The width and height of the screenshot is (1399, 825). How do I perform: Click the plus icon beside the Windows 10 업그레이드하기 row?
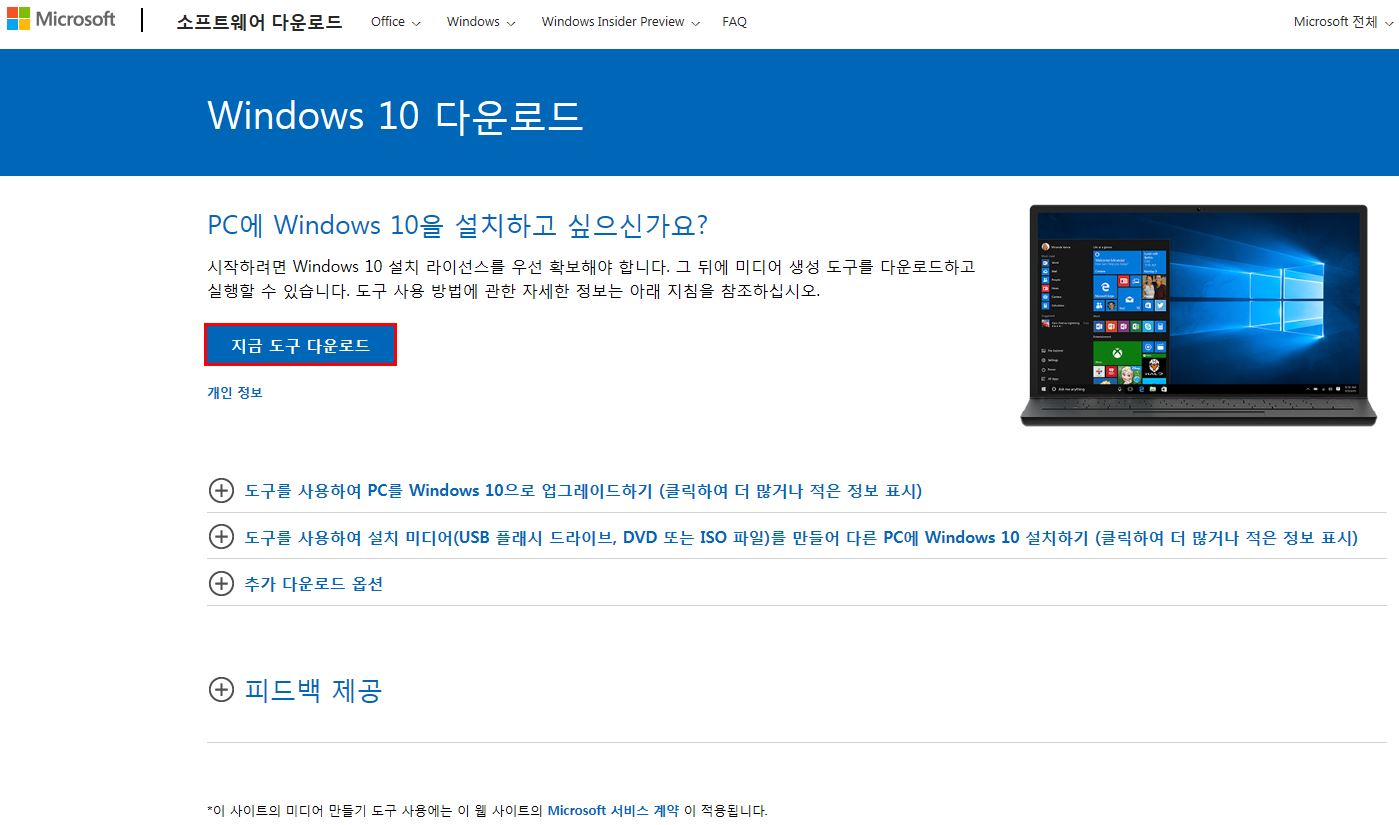click(220, 490)
